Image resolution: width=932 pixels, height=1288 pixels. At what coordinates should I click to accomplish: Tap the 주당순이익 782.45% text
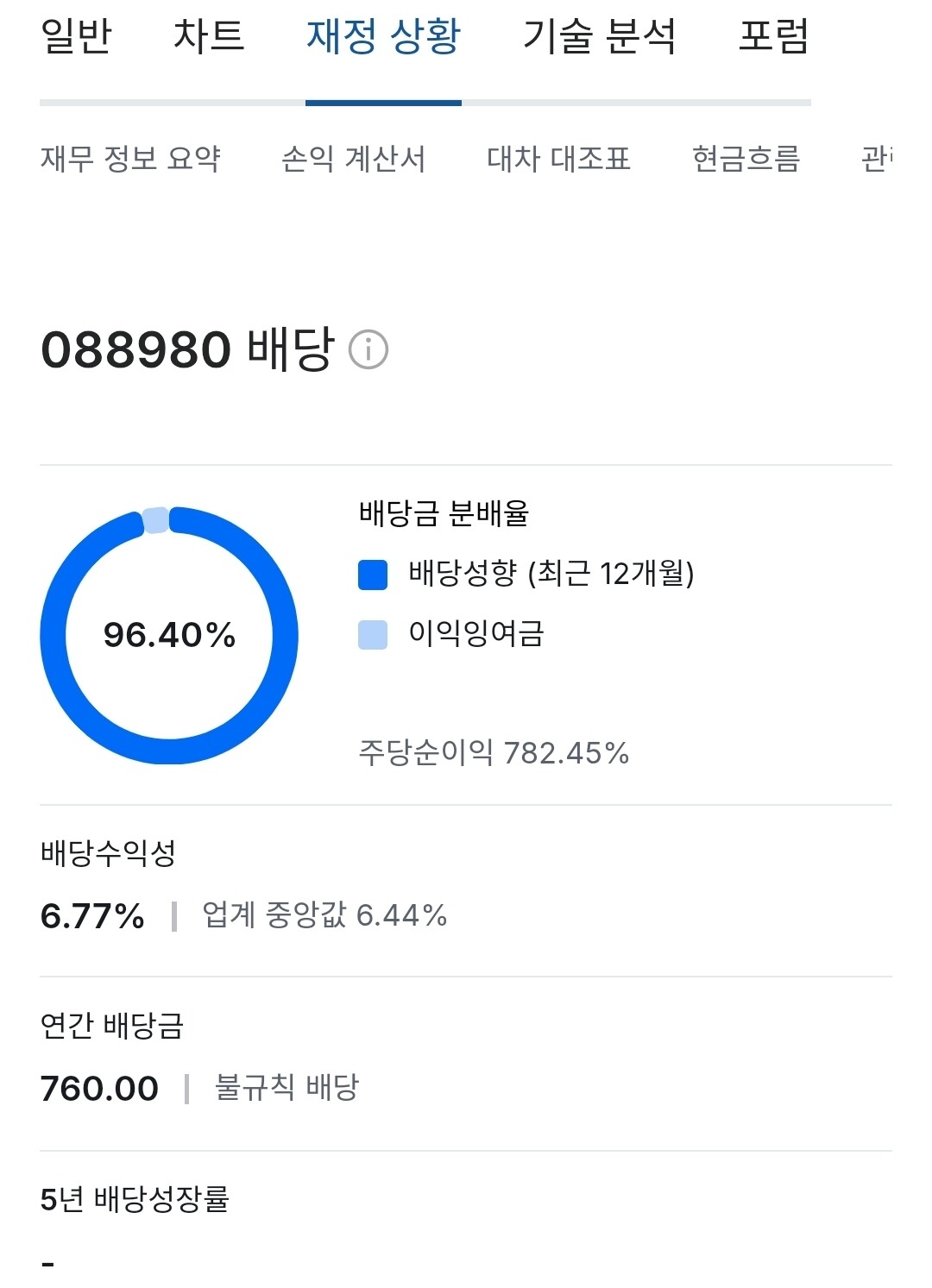coord(494,753)
